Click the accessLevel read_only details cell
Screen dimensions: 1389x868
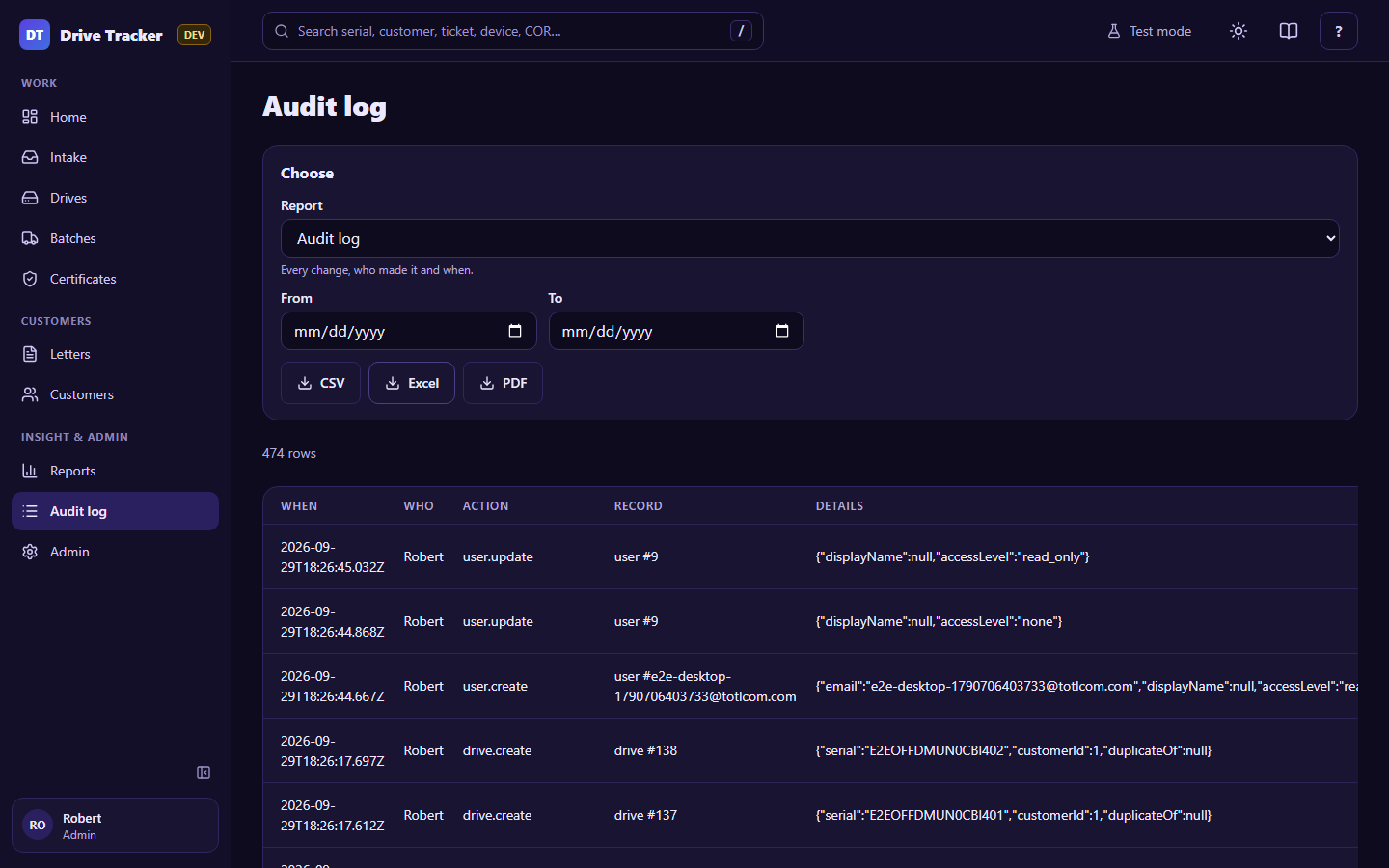coord(953,556)
